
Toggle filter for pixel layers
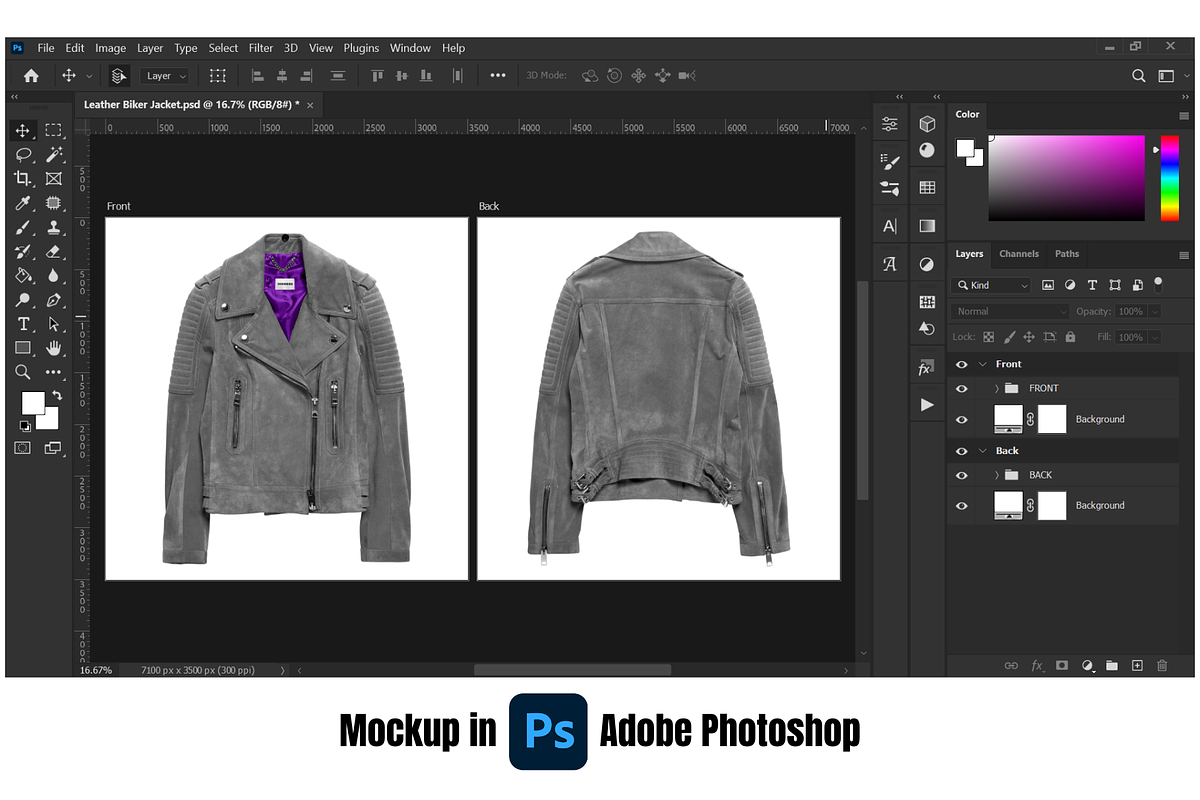click(x=1048, y=285)
